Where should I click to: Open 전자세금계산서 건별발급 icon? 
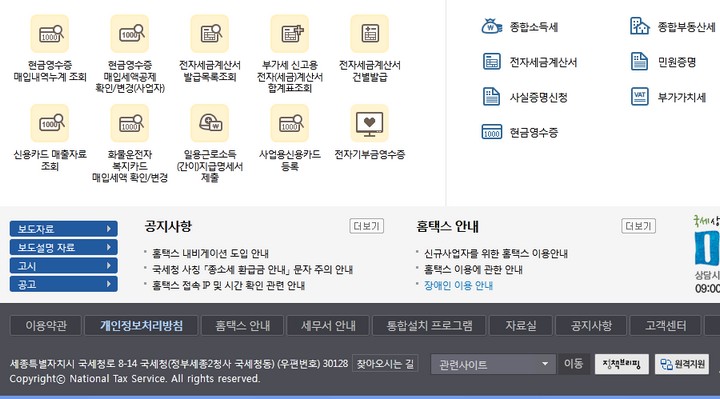point(369,34)
